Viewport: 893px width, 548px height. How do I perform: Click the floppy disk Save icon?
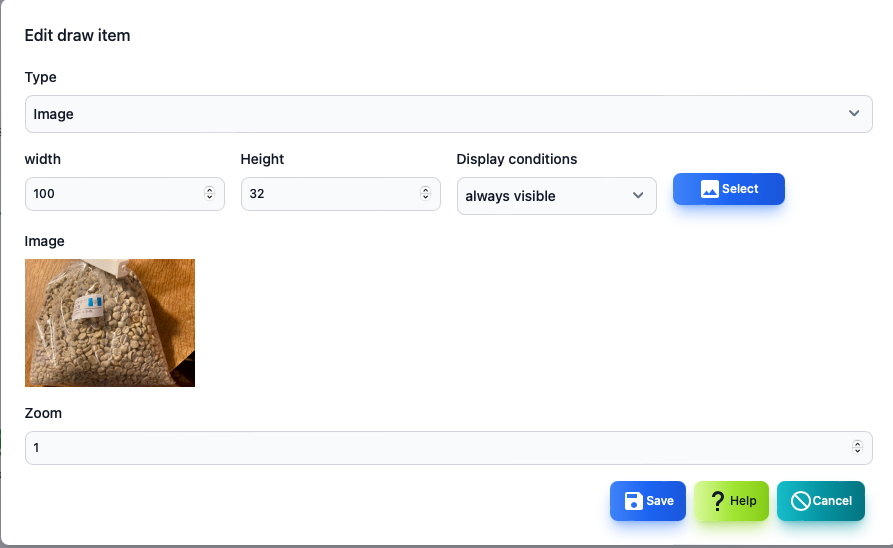coord(633,501)
